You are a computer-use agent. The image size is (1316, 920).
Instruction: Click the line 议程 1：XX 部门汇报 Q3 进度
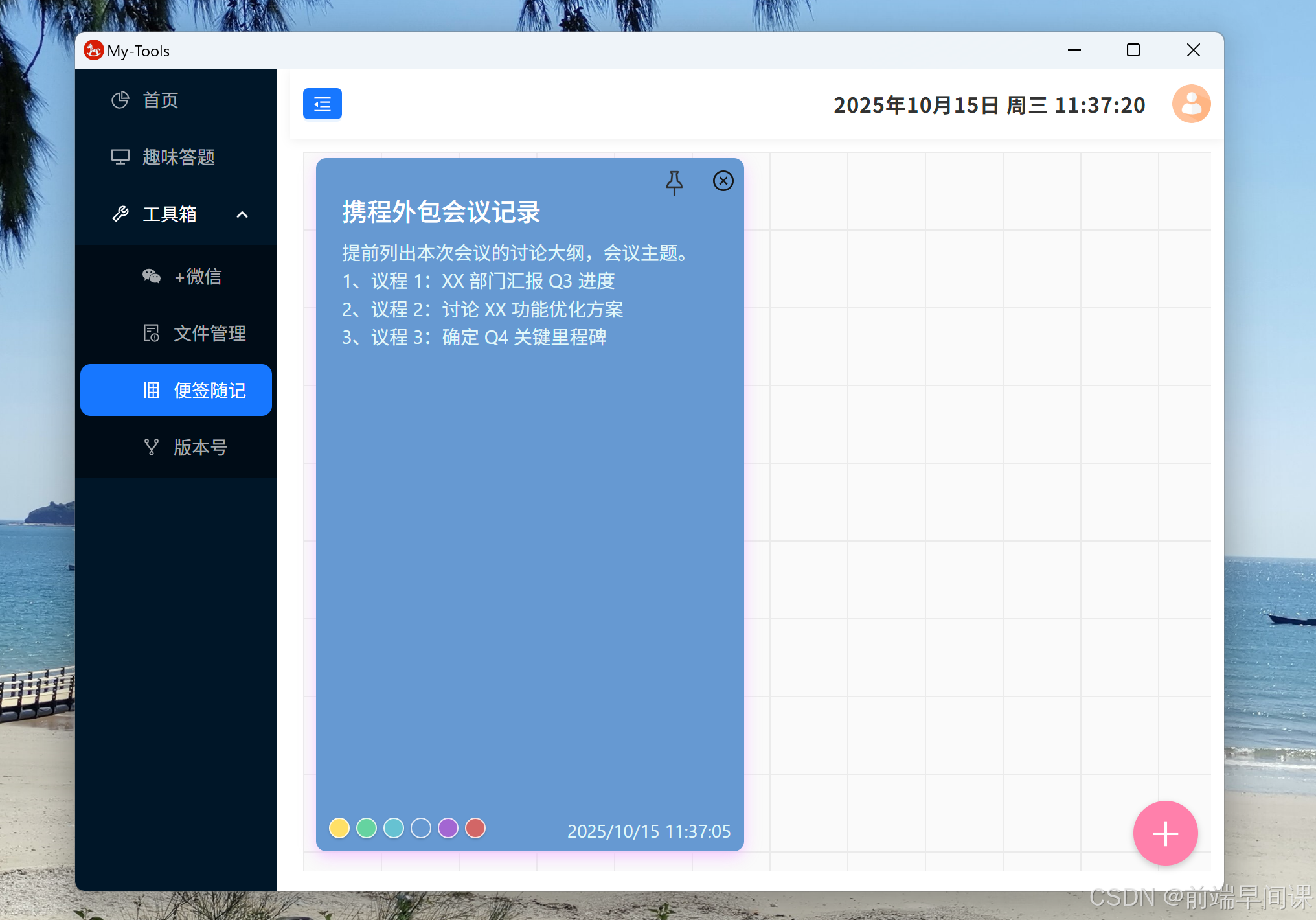point(479,281)
